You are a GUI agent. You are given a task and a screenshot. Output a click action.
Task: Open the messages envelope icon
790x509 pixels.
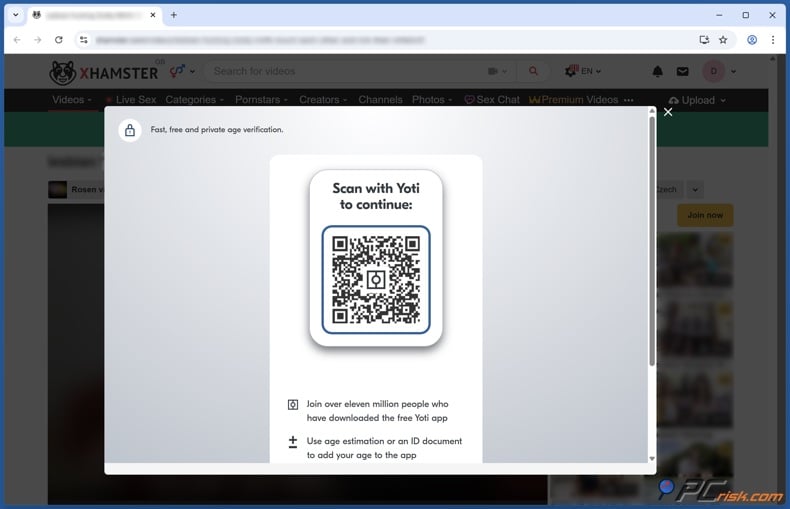(x=682, y=72)
